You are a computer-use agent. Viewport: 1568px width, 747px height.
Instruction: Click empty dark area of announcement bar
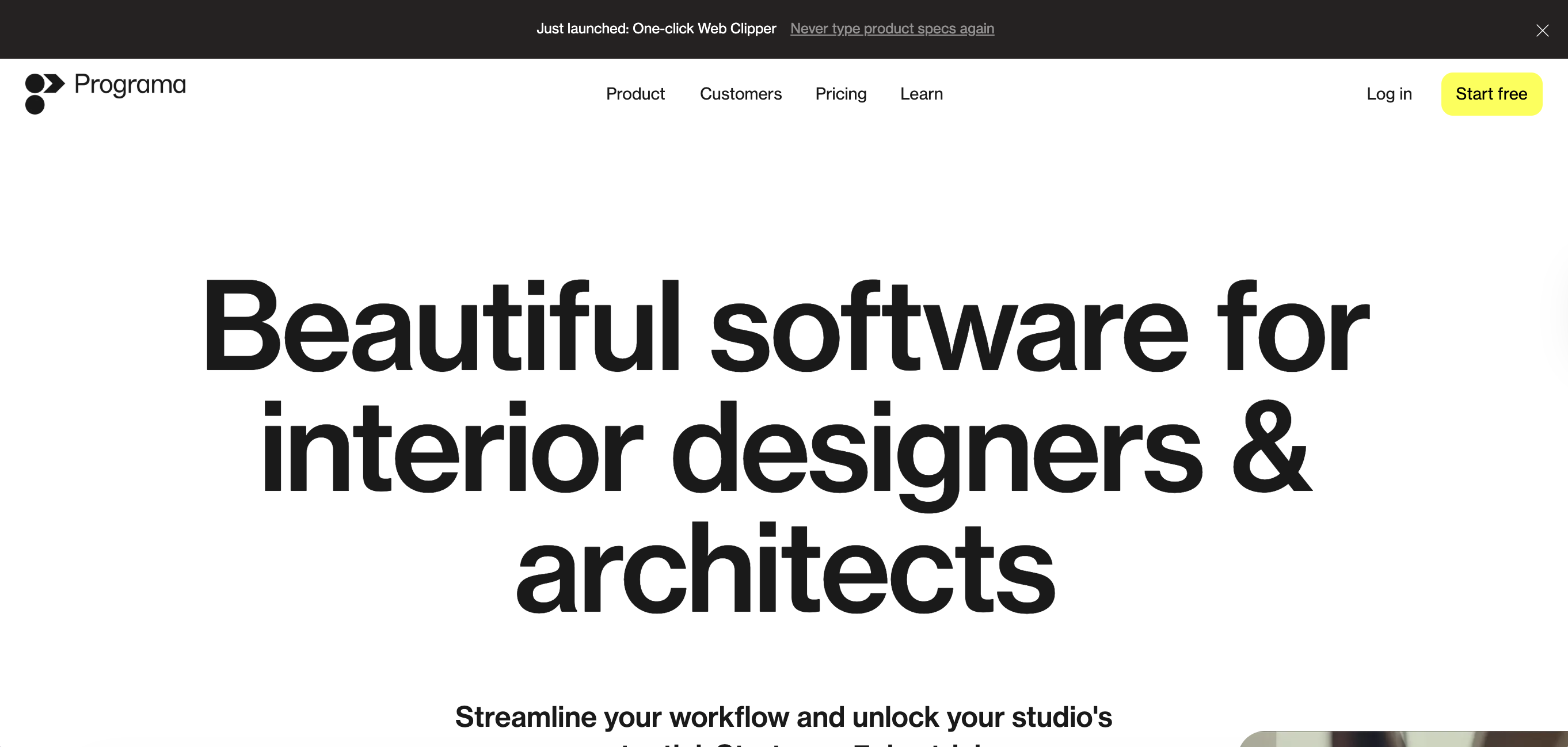click(x=243, y=29)
